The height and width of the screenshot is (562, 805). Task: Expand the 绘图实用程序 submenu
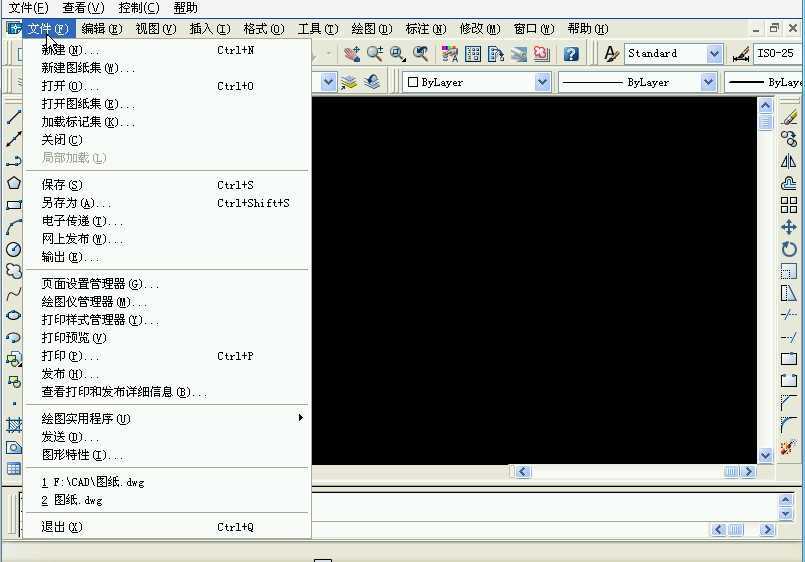(x=167, y=419)
